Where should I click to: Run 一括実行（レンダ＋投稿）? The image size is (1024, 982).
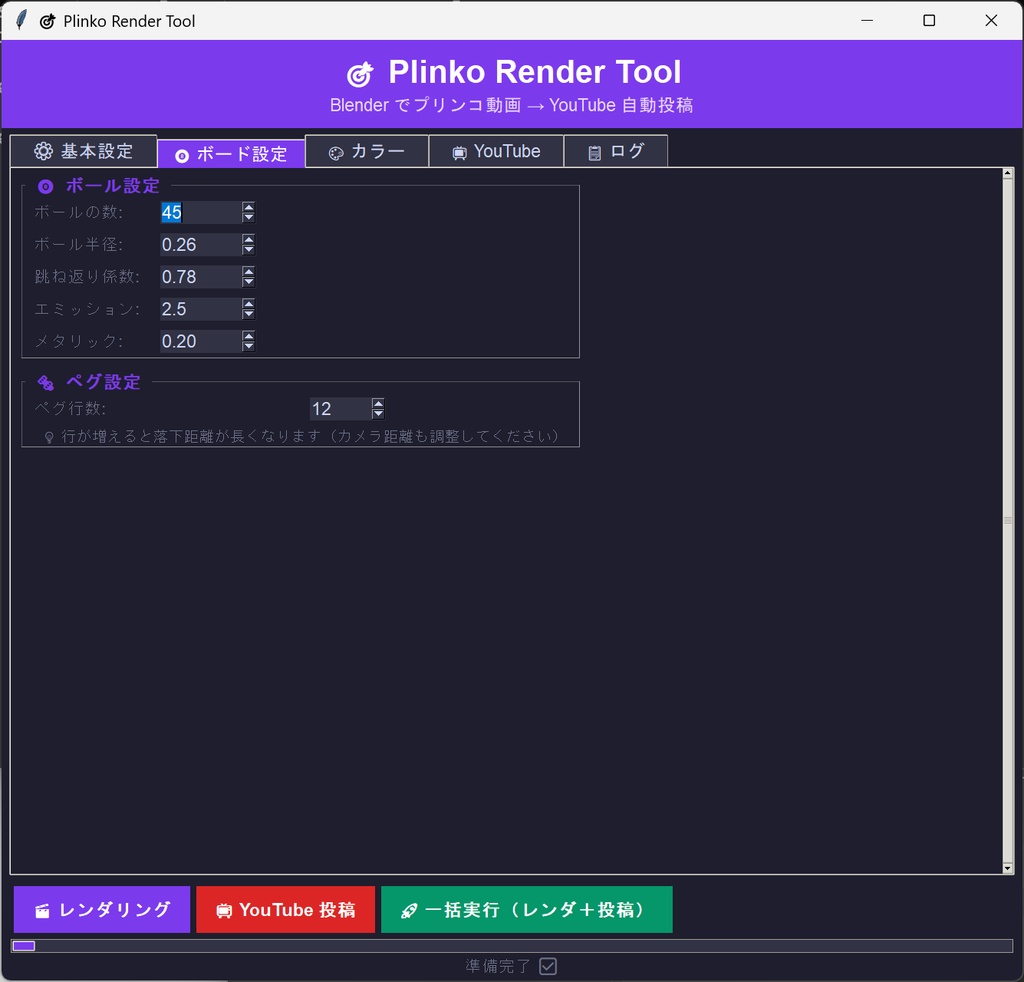(527, 909)
